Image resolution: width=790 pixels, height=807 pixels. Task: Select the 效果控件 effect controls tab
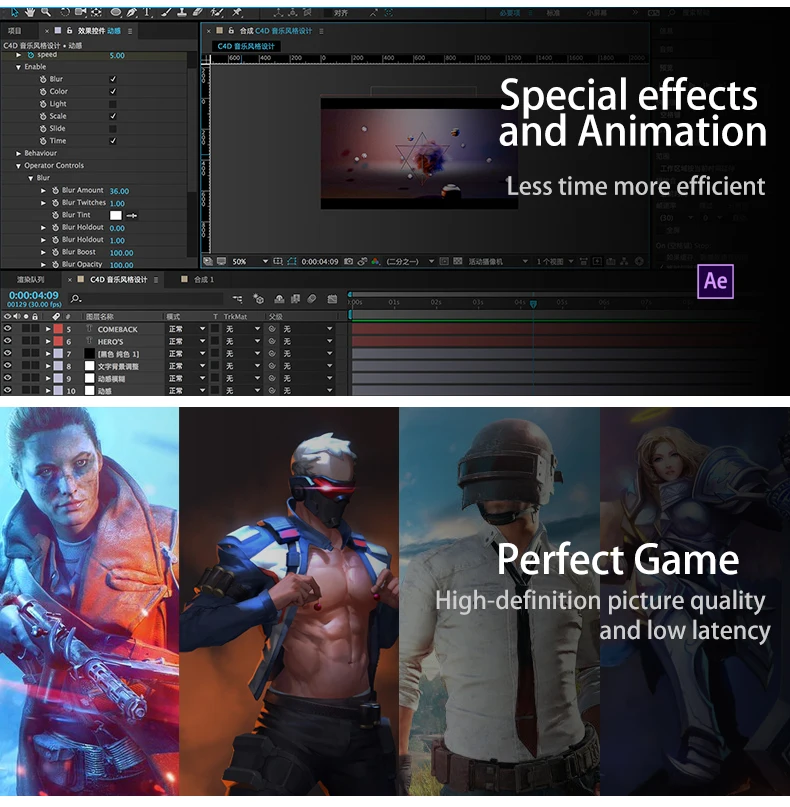(98, 31)
